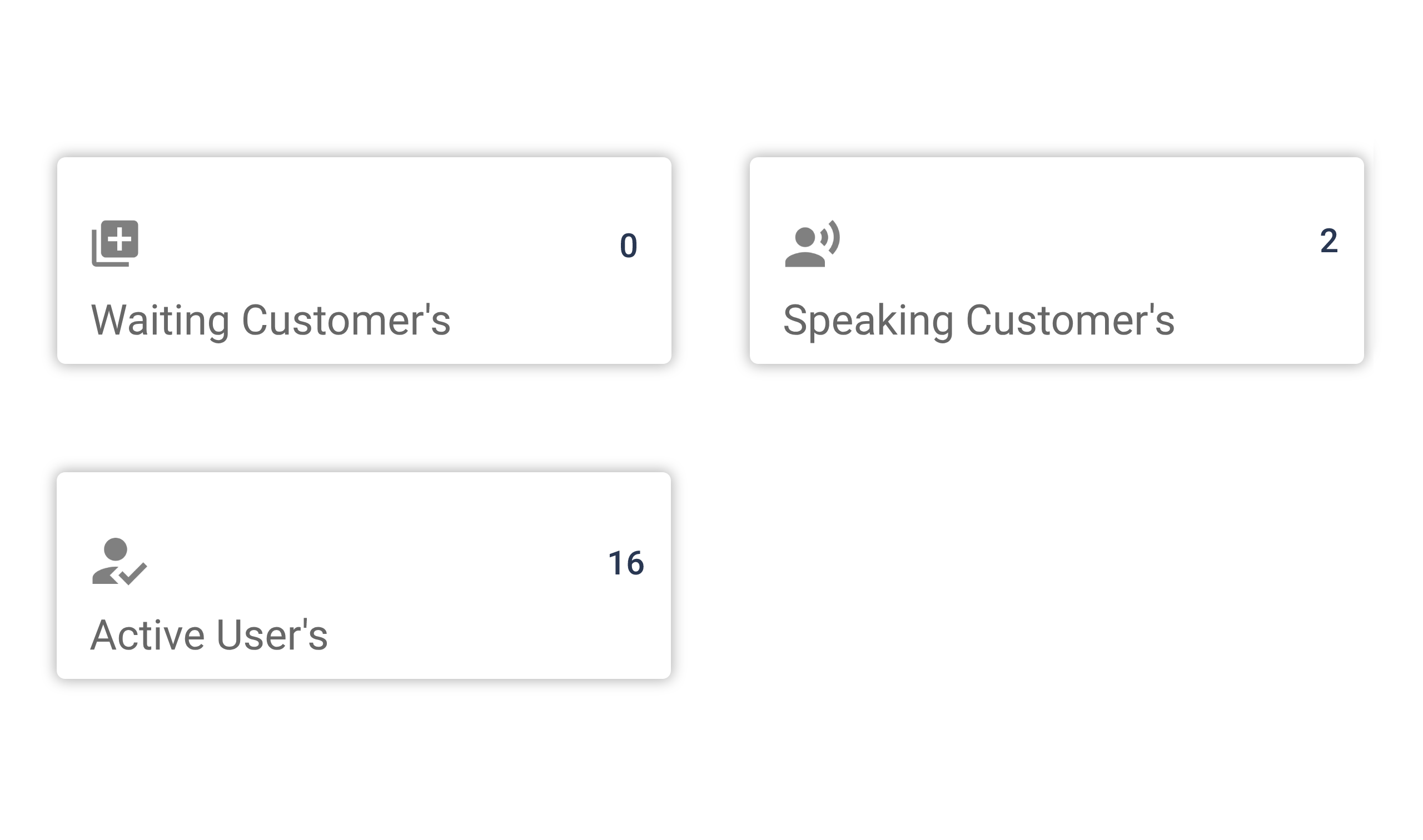Click the Active User's person-check icon
This screenshot has height=840, width=1423.
point(119,561)
